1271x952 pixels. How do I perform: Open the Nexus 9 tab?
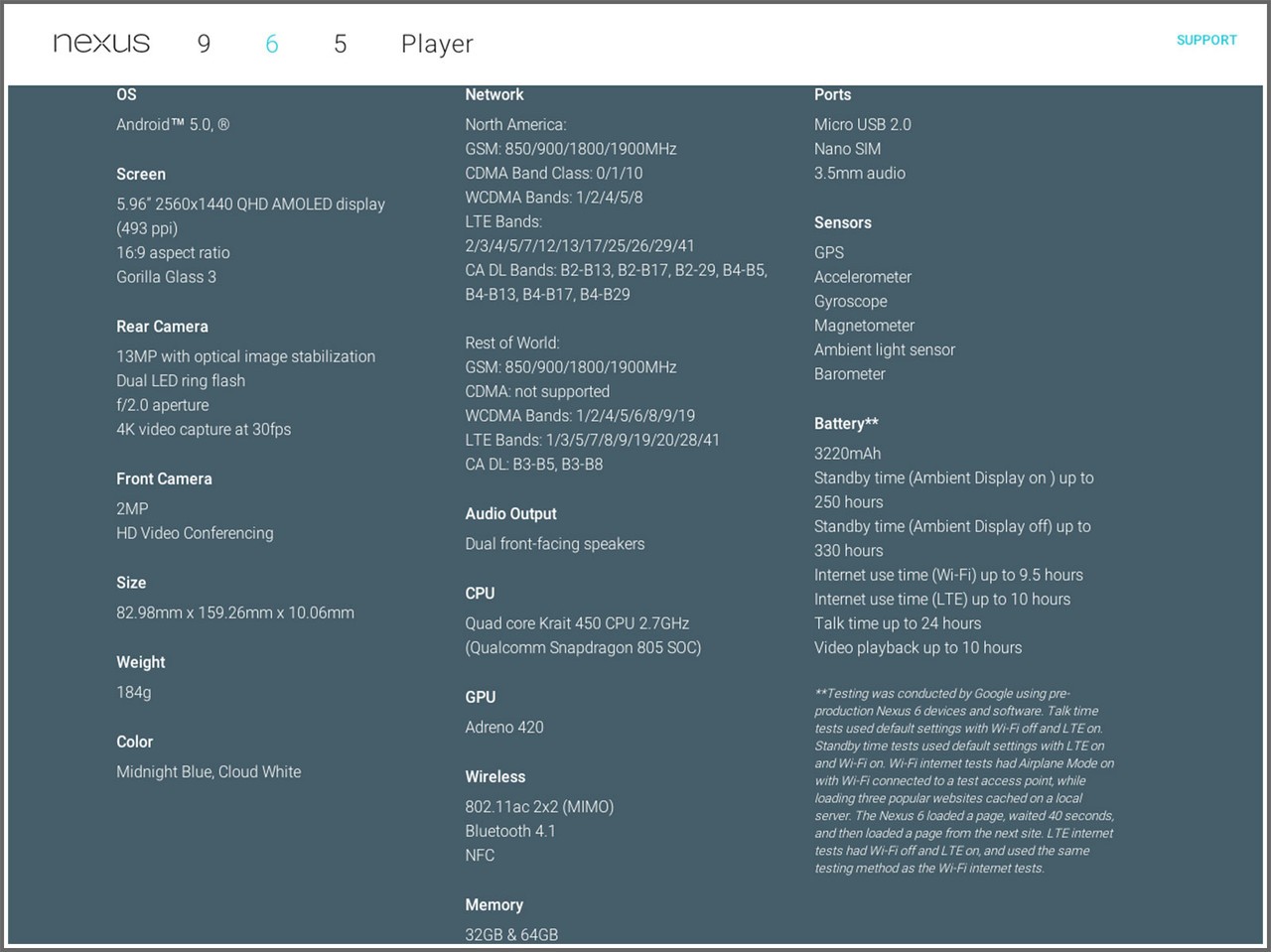tap(204, 44)
